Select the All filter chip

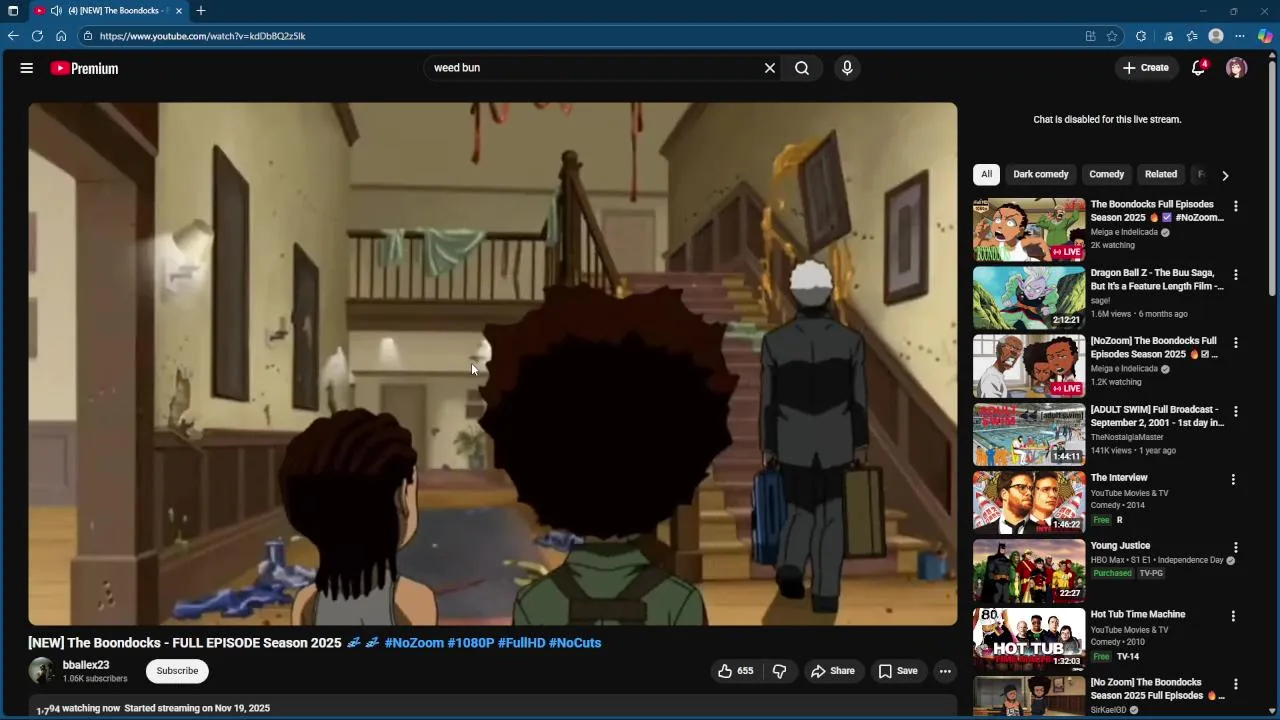click(986, 174)
